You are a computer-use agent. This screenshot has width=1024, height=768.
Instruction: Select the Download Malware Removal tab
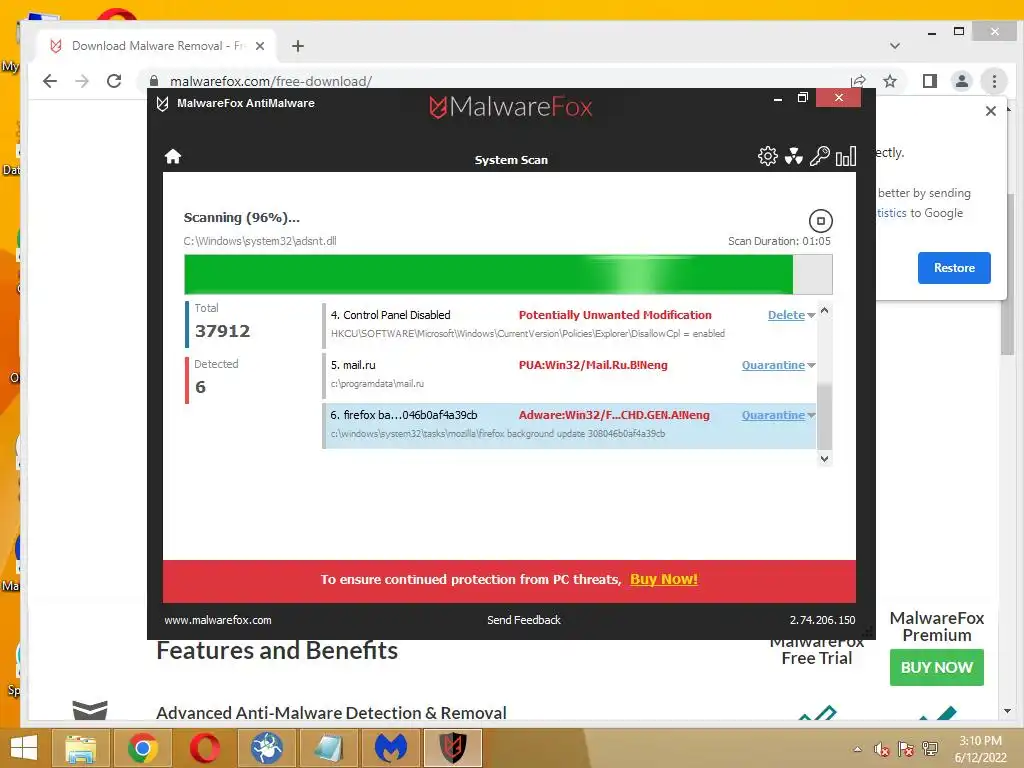pos(157,46)
